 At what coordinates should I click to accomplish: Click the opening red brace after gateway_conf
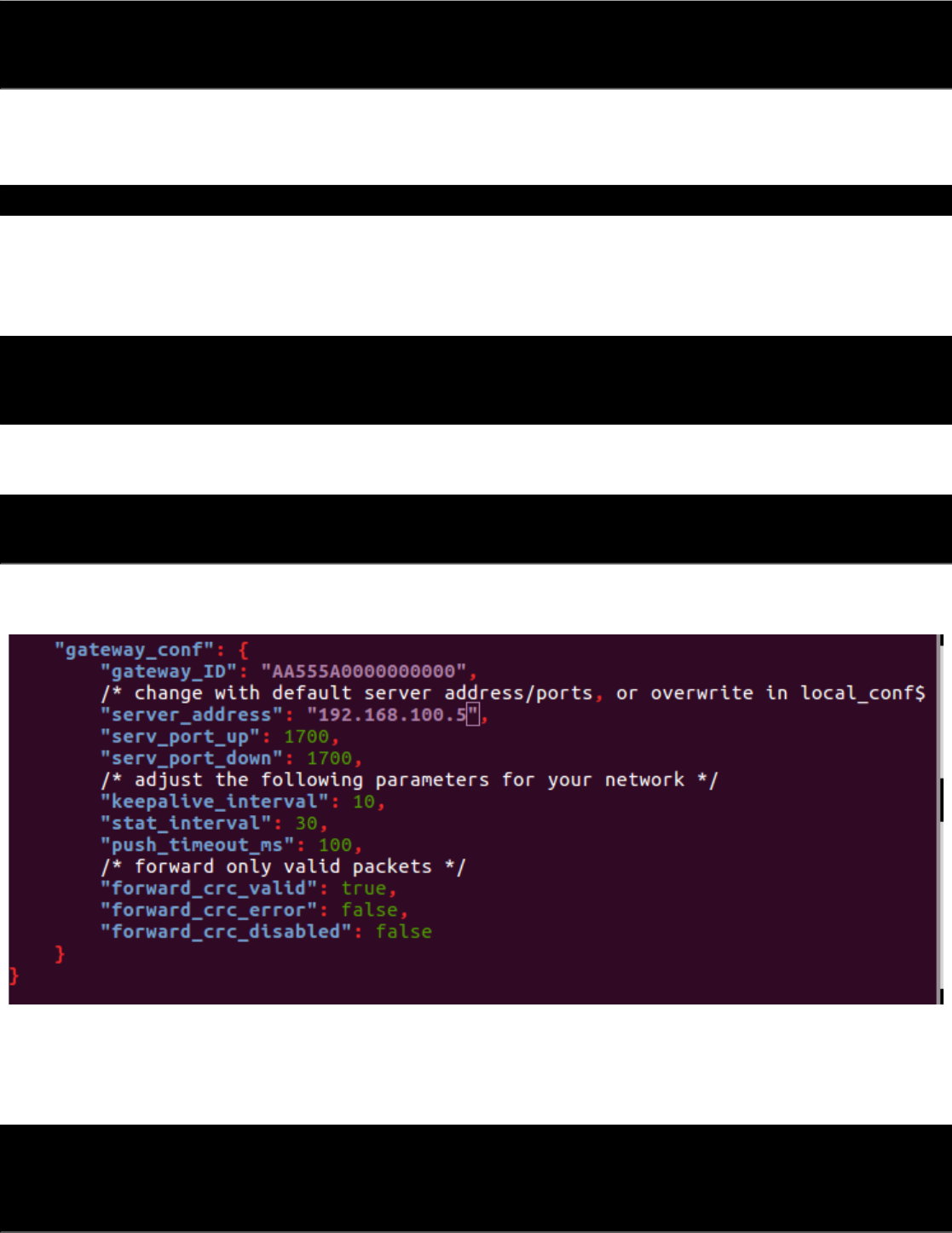coord(244,651)
